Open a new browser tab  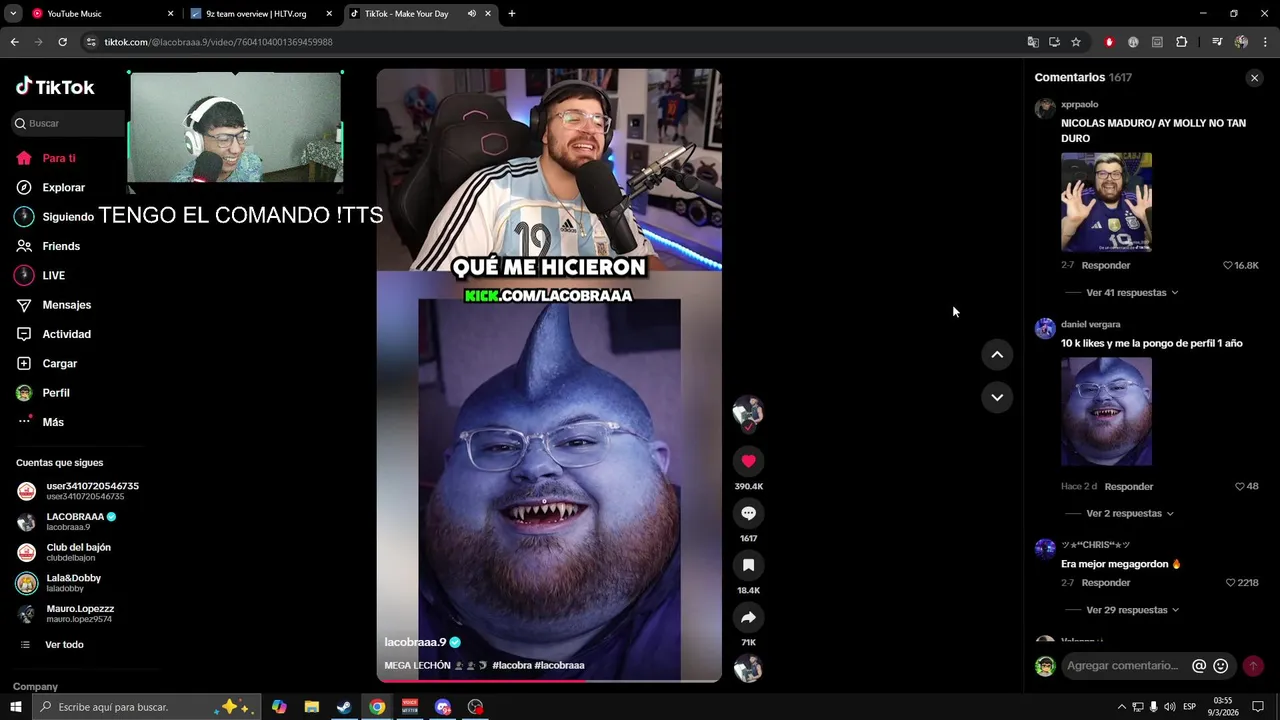click(x=512, y=14)
